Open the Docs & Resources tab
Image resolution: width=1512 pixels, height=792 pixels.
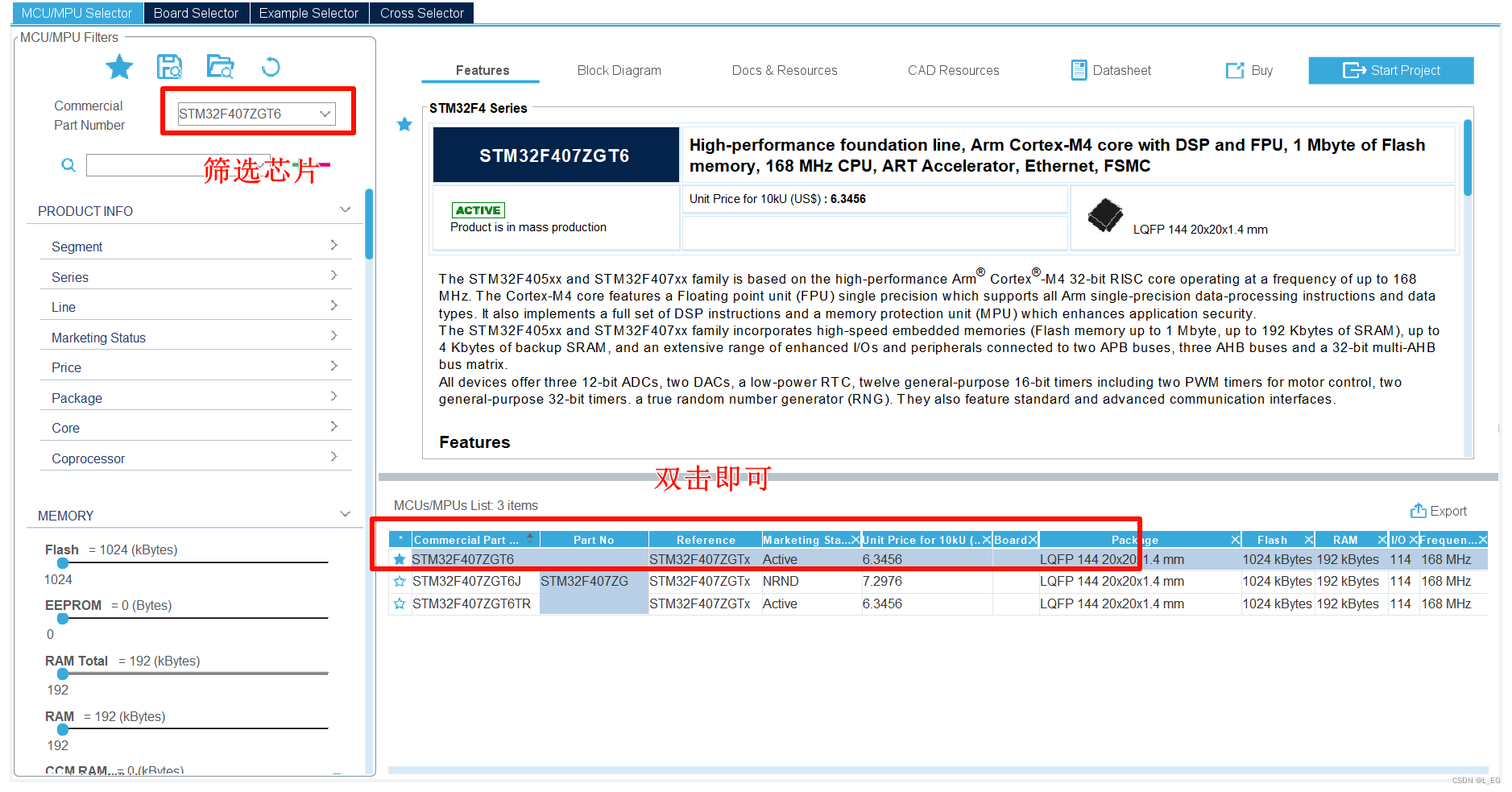pyautogui.click(x=785, y=71)
